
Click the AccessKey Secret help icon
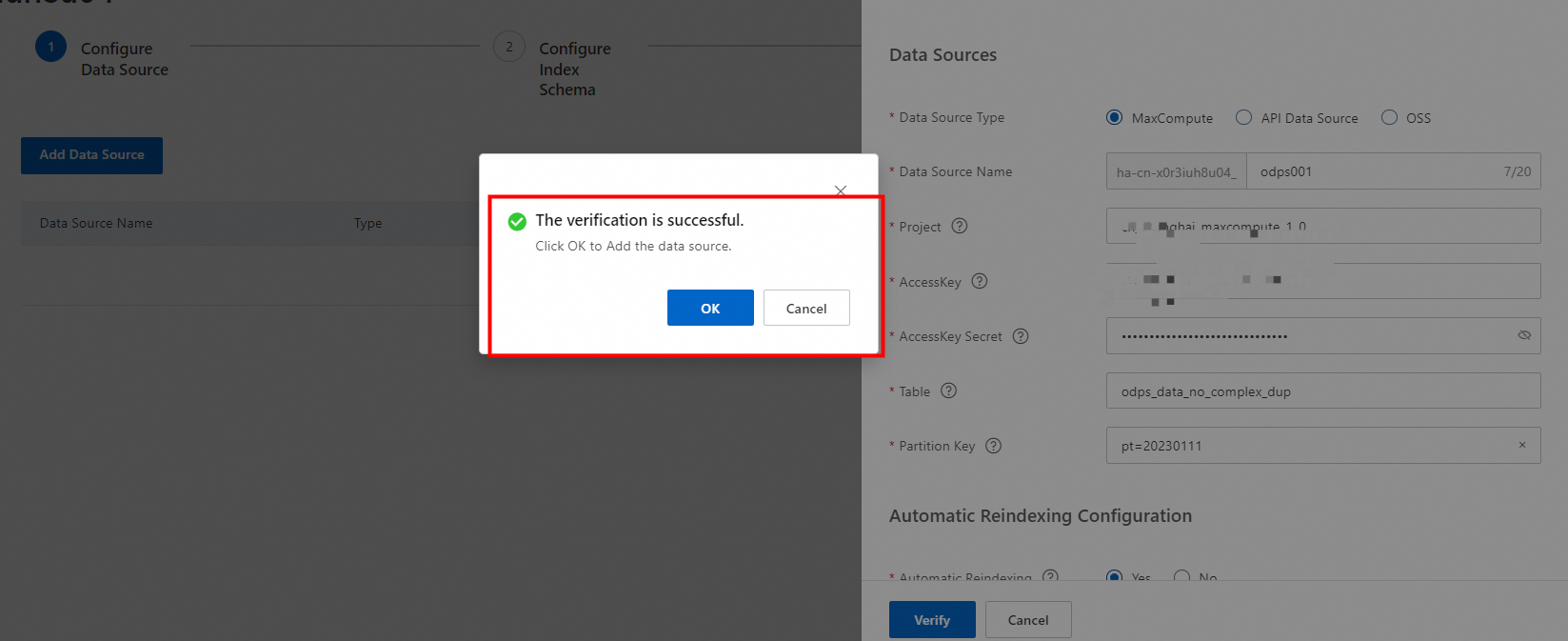[1021, 336]
